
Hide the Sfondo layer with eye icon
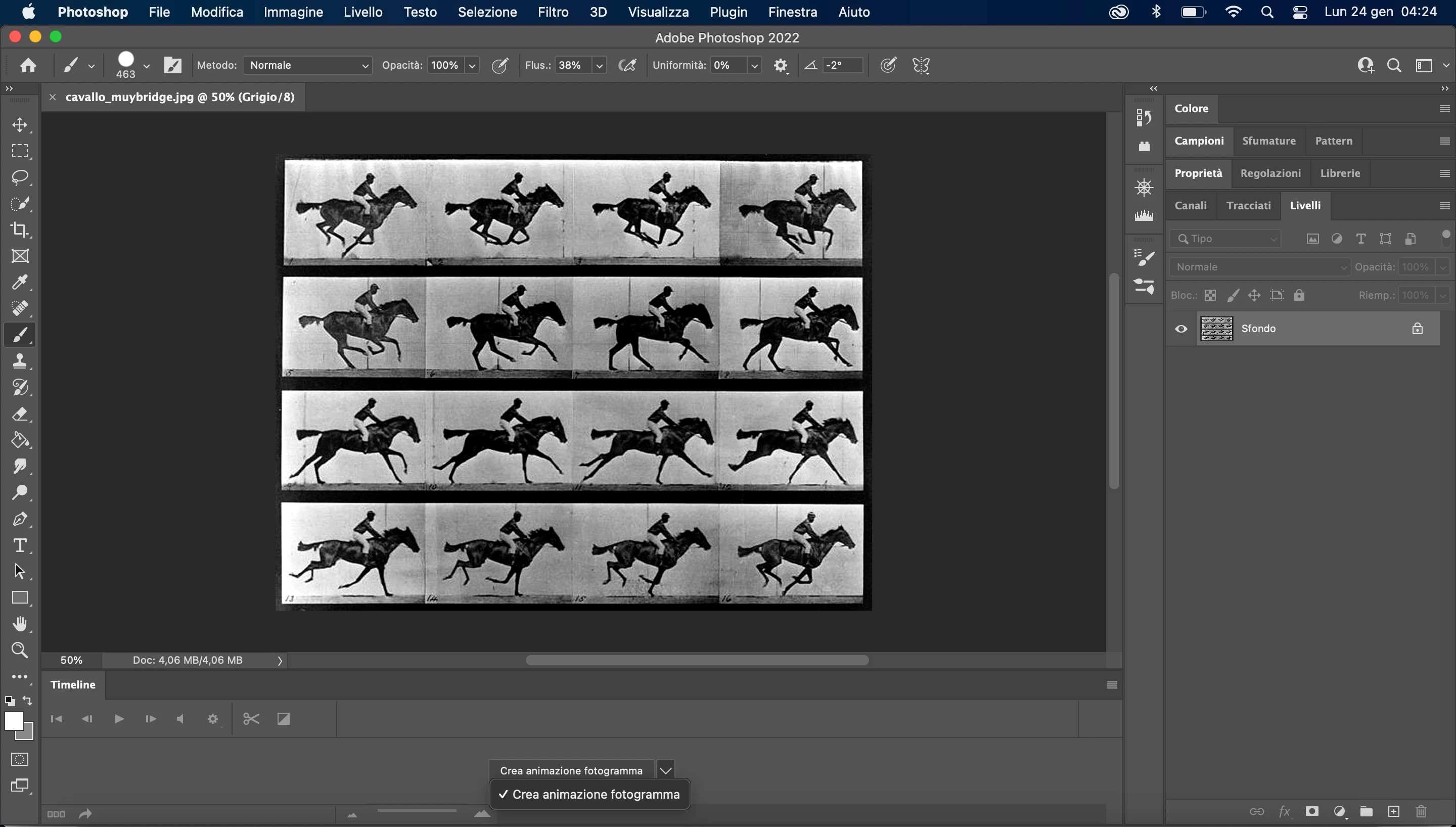pyautogui.click(x=1181, y=329)
